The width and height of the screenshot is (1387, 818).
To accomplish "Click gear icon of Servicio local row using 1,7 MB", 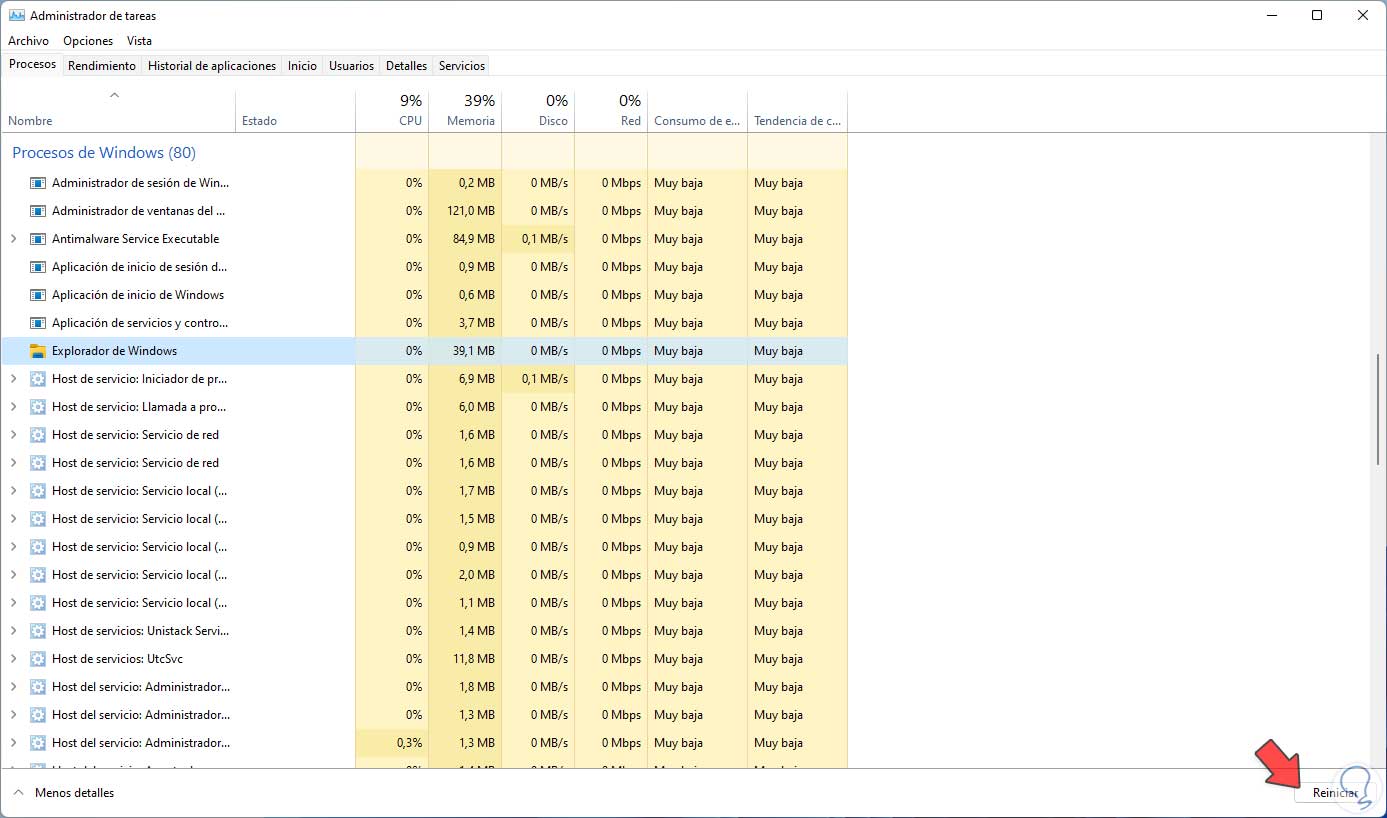I will (38, 491).
